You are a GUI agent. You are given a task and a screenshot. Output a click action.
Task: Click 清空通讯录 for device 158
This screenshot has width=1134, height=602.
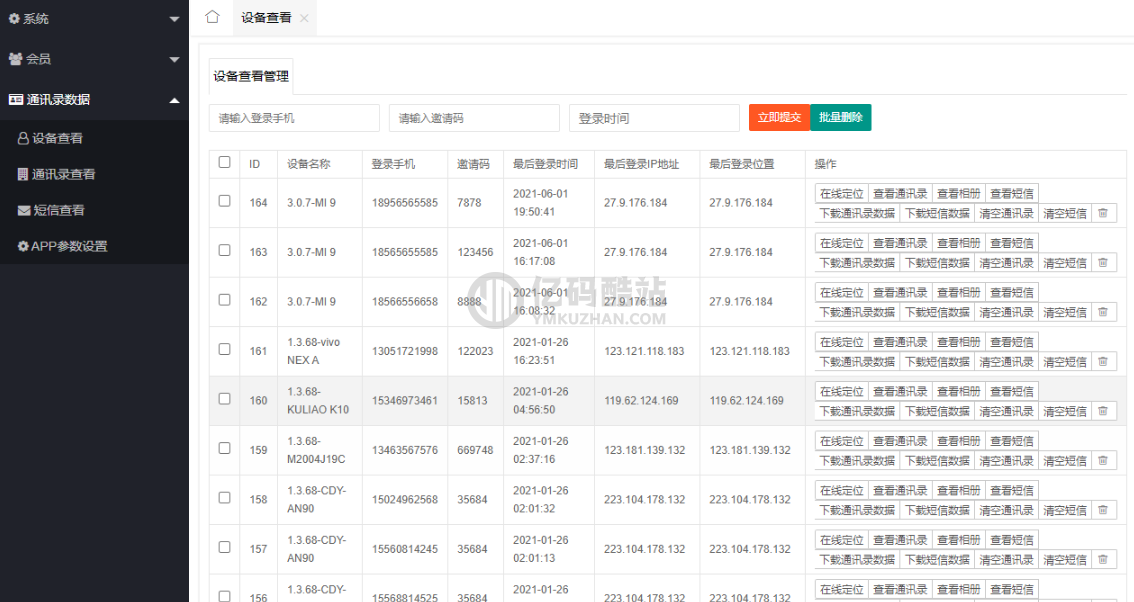coord(1007,510)
